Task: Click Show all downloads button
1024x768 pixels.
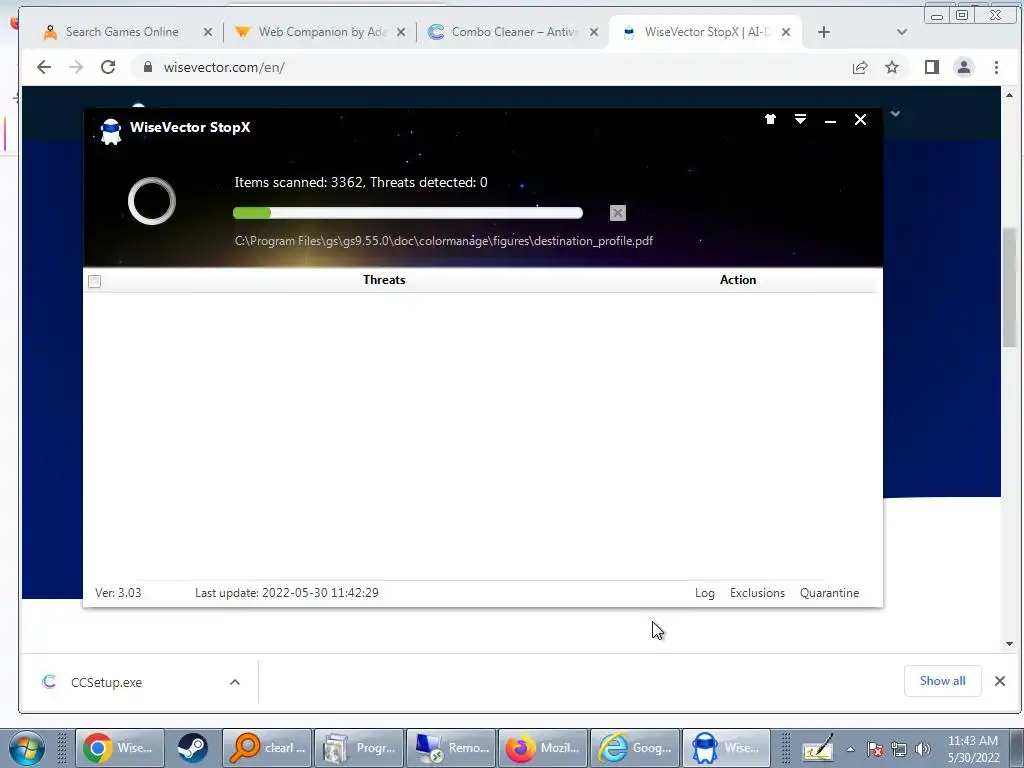Action: tap(942, 680)
